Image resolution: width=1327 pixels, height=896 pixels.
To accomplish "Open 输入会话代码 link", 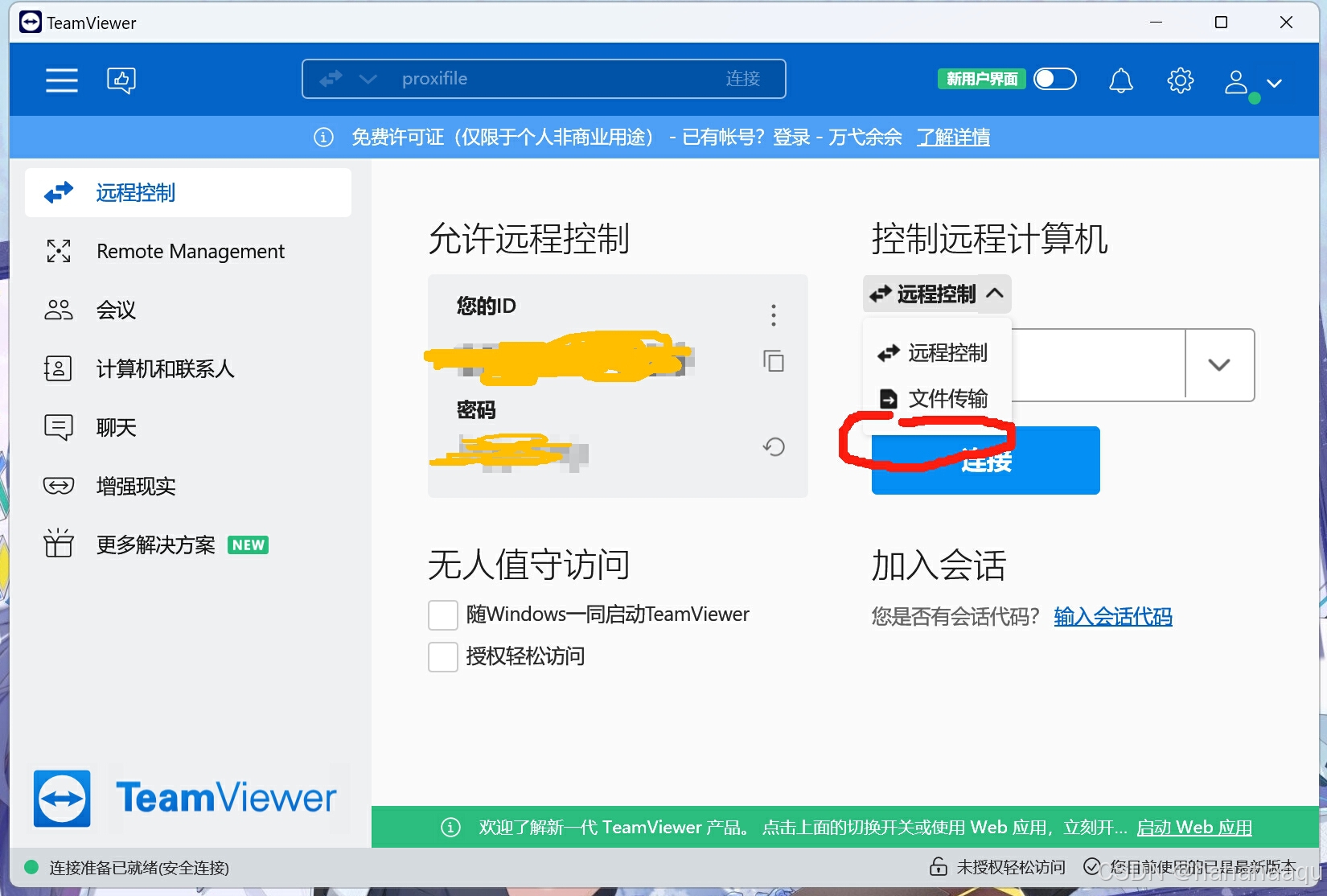I will pos(1113,616).
